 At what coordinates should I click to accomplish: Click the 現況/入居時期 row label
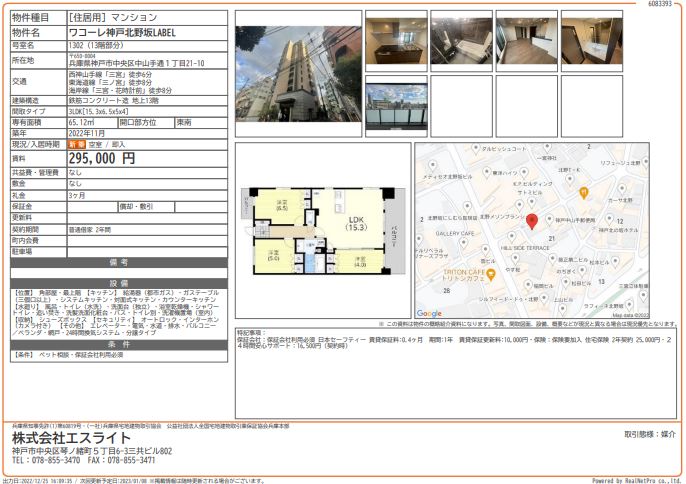coord(36,144)
